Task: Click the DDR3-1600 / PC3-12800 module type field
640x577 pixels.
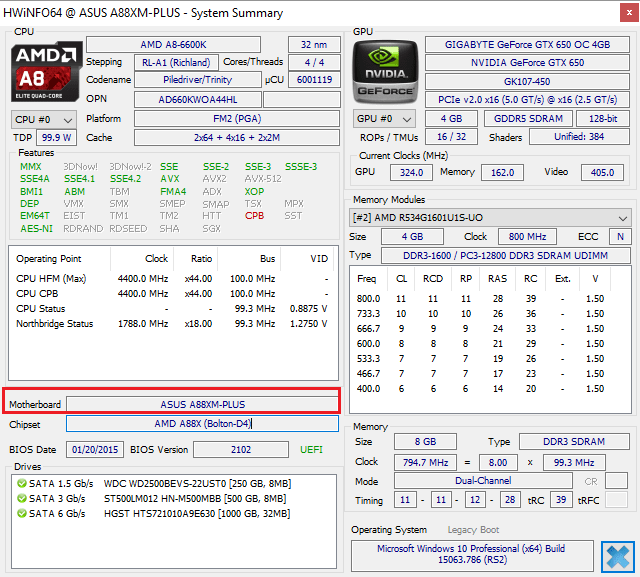Action: (x=505, y=255)
